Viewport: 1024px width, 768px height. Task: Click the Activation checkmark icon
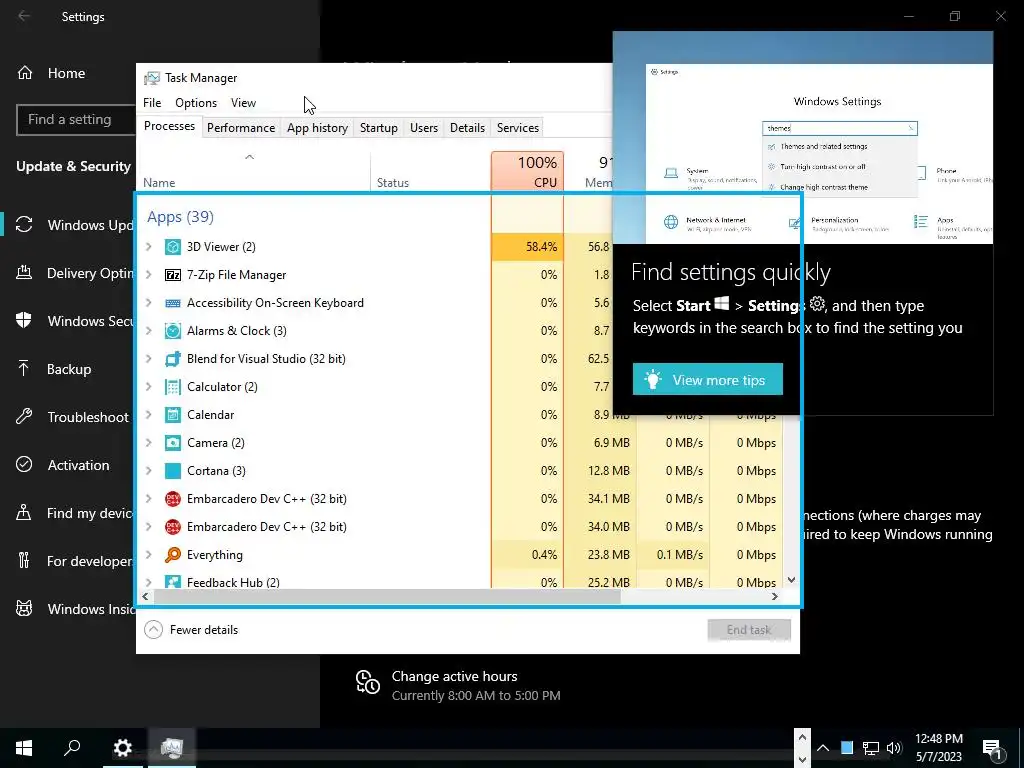(24, 464)
